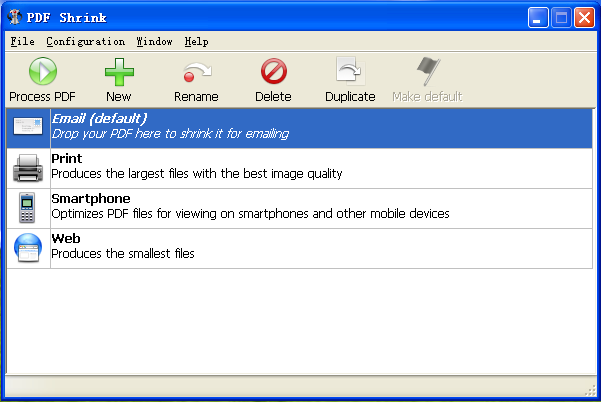Close the PDF Shrink window
Image resolution: width=601 pixels, height=402 pixels.
click(584, 18)
